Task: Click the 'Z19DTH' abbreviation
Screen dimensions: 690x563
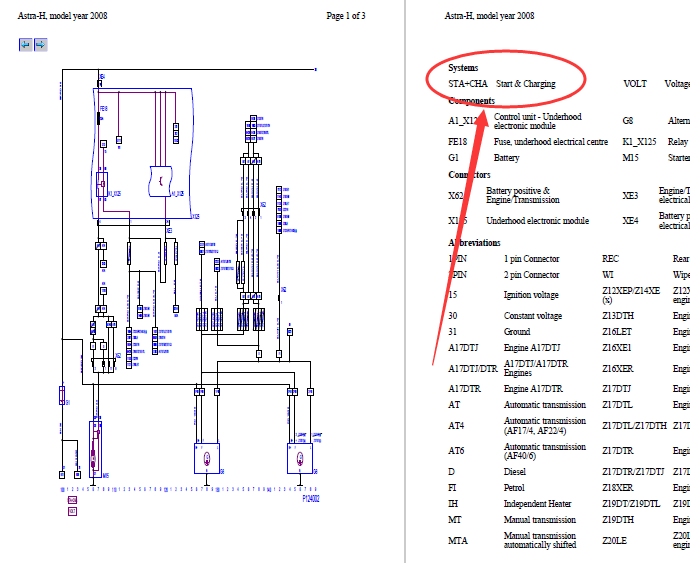Action: (x=618, y=519)
